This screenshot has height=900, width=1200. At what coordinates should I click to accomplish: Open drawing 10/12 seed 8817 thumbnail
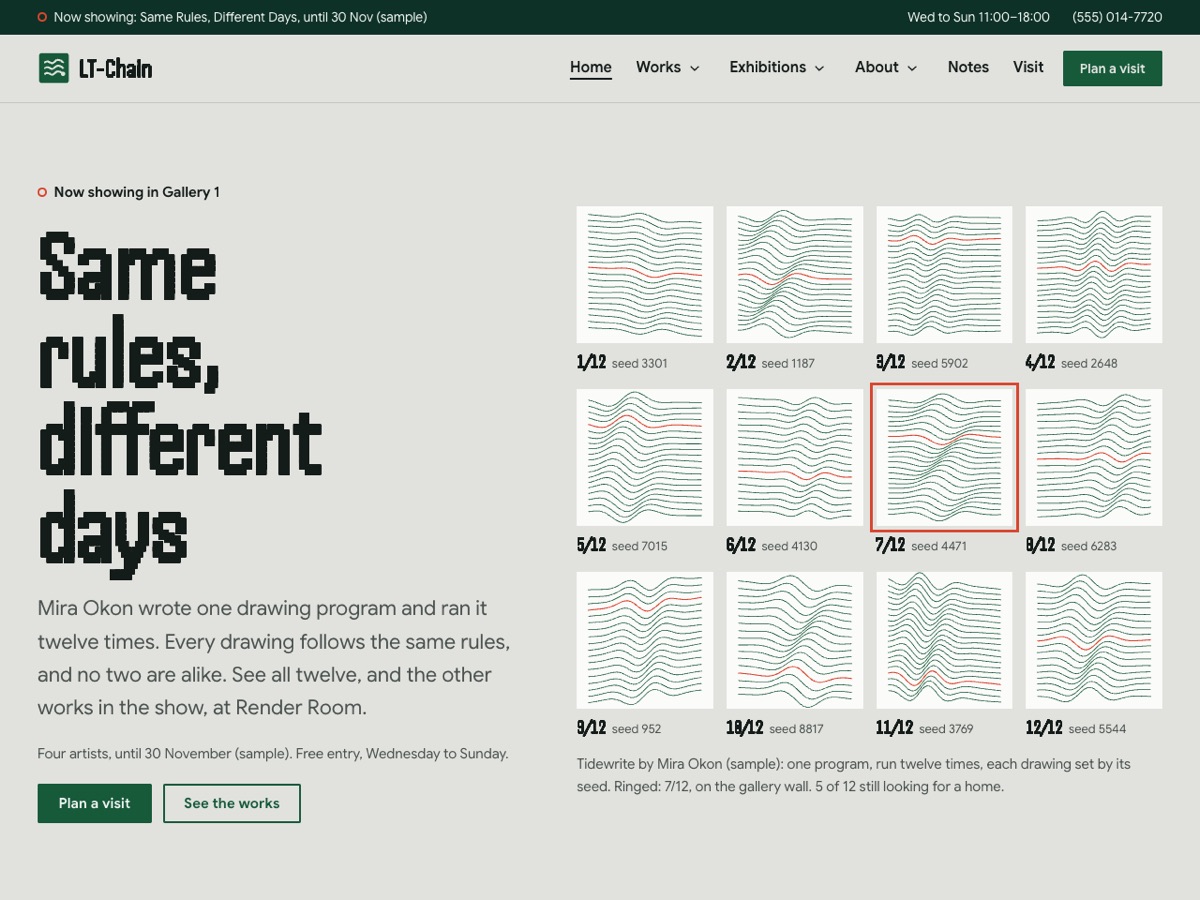(x=795, y=640)
